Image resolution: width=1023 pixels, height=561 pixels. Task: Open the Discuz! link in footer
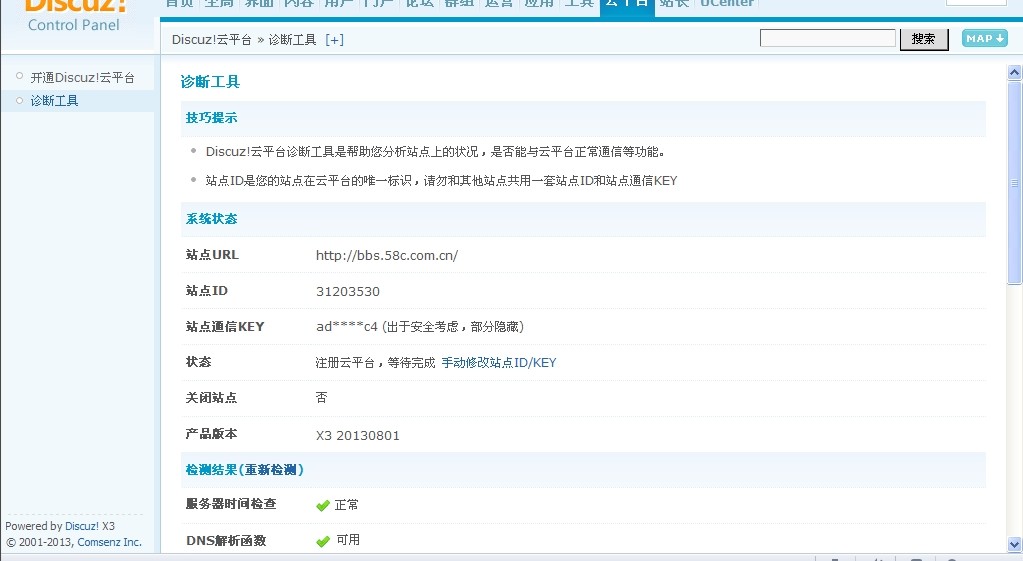coord(82,526)
